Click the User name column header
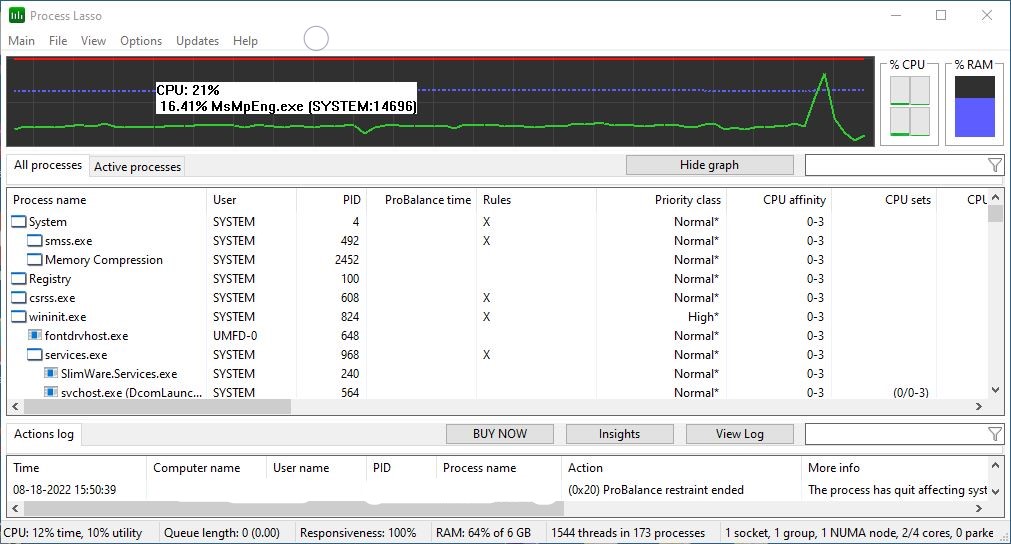The image size is (1011, 544). (x=316, y=468)
